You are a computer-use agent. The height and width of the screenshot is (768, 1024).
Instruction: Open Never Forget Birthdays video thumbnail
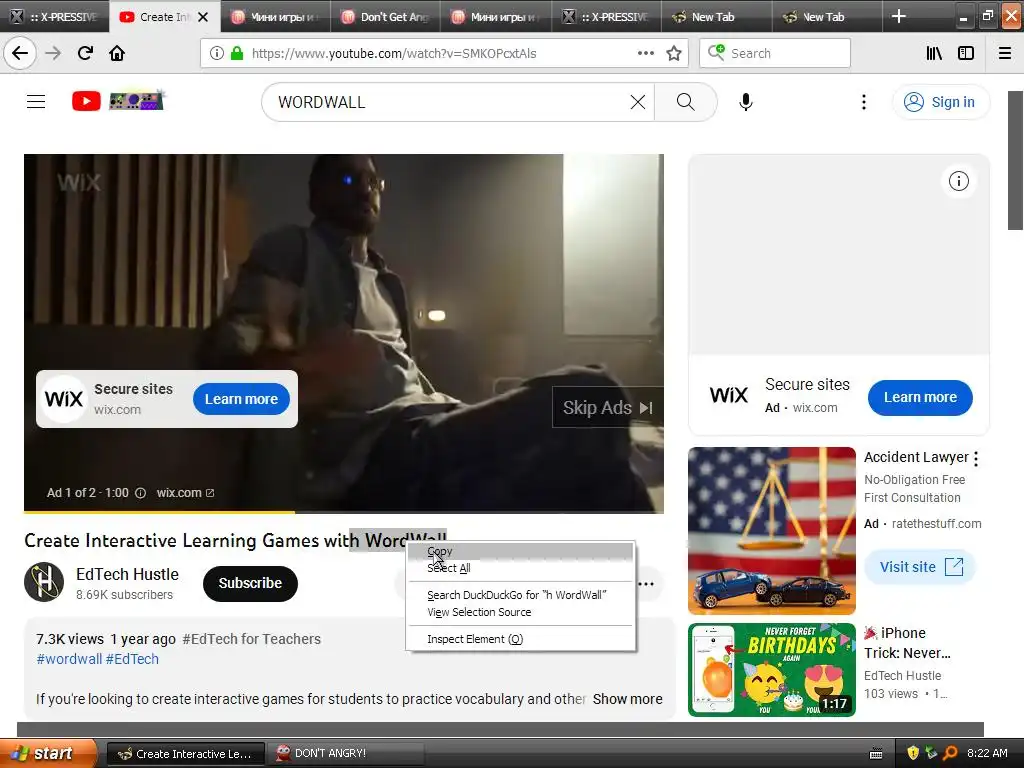[771, 669]
